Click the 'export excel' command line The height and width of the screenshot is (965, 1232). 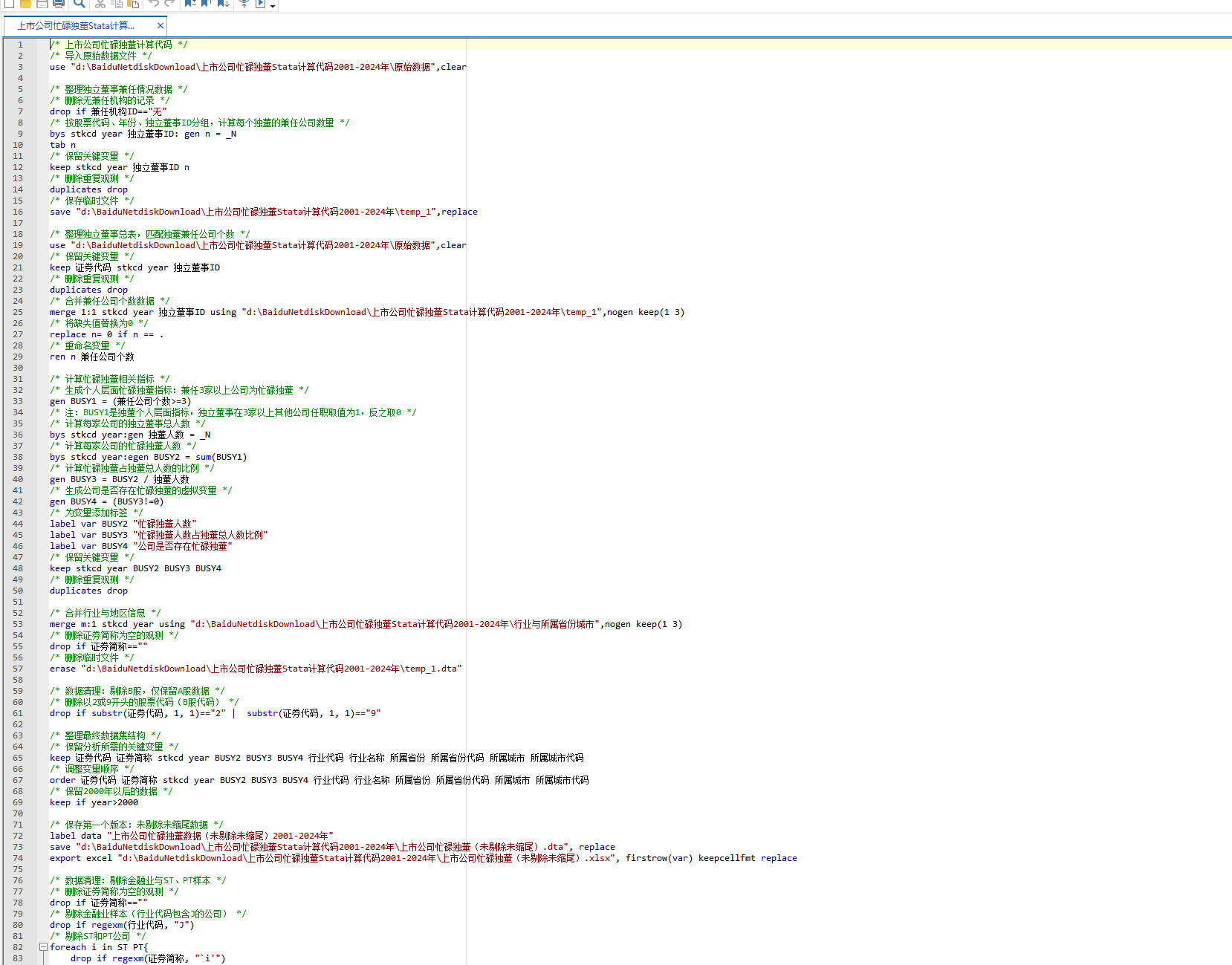[x=424, y=858]
